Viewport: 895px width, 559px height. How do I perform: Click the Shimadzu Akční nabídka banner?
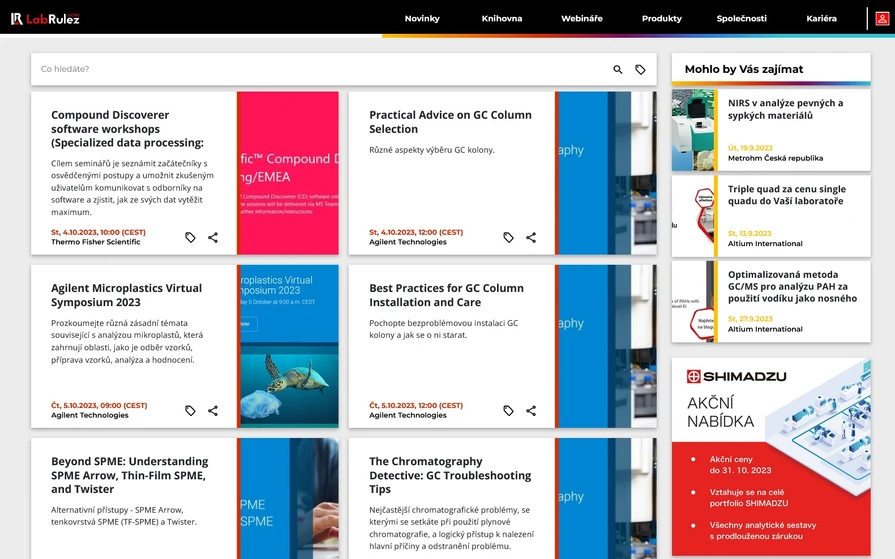pos(771,457)
